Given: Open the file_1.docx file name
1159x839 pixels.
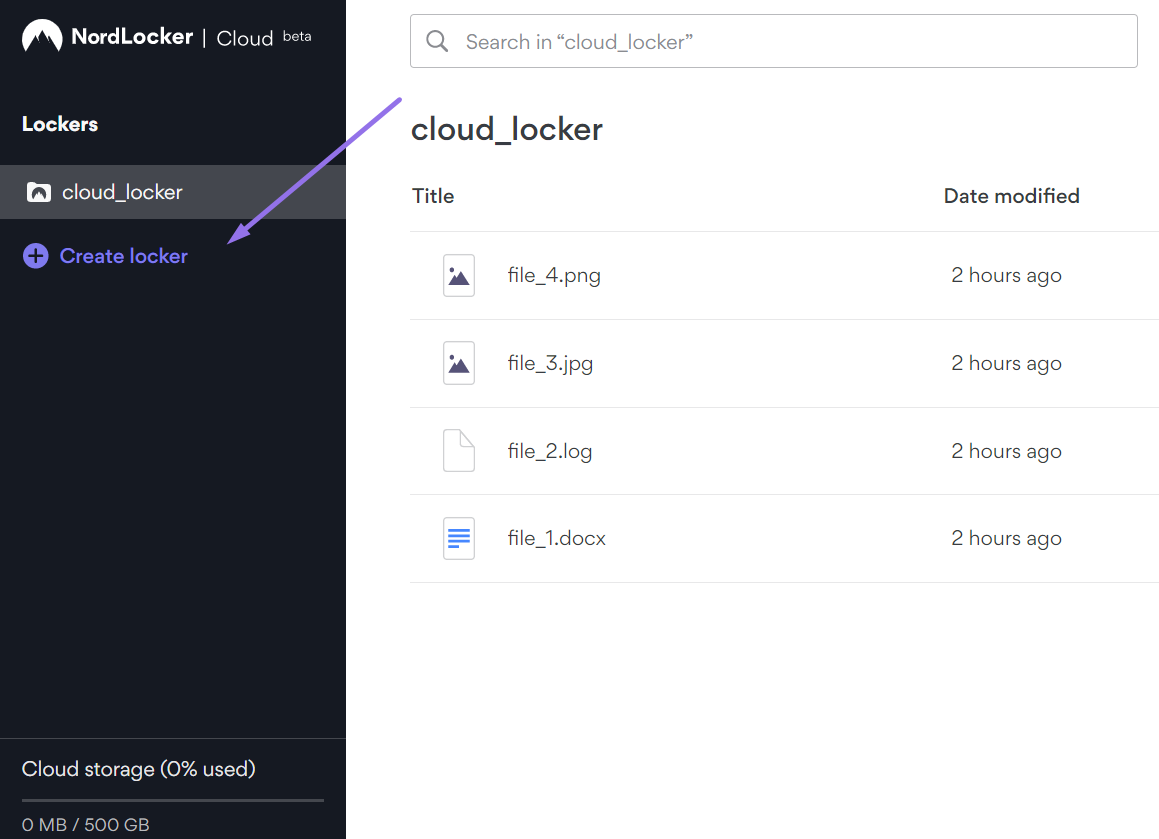Looking at the screenshot, I should (557, 538).
